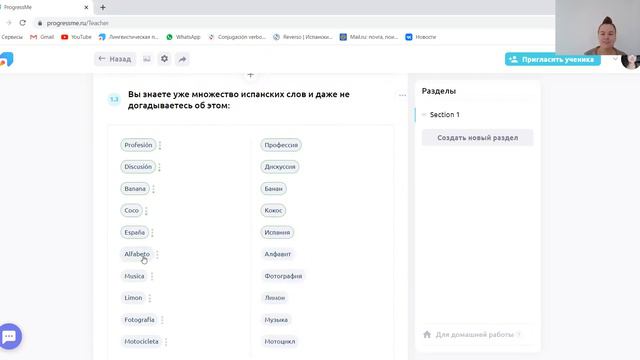Select the Limón word chip
The width and height of the screenshot is (640, 360).
pos(133,298)
